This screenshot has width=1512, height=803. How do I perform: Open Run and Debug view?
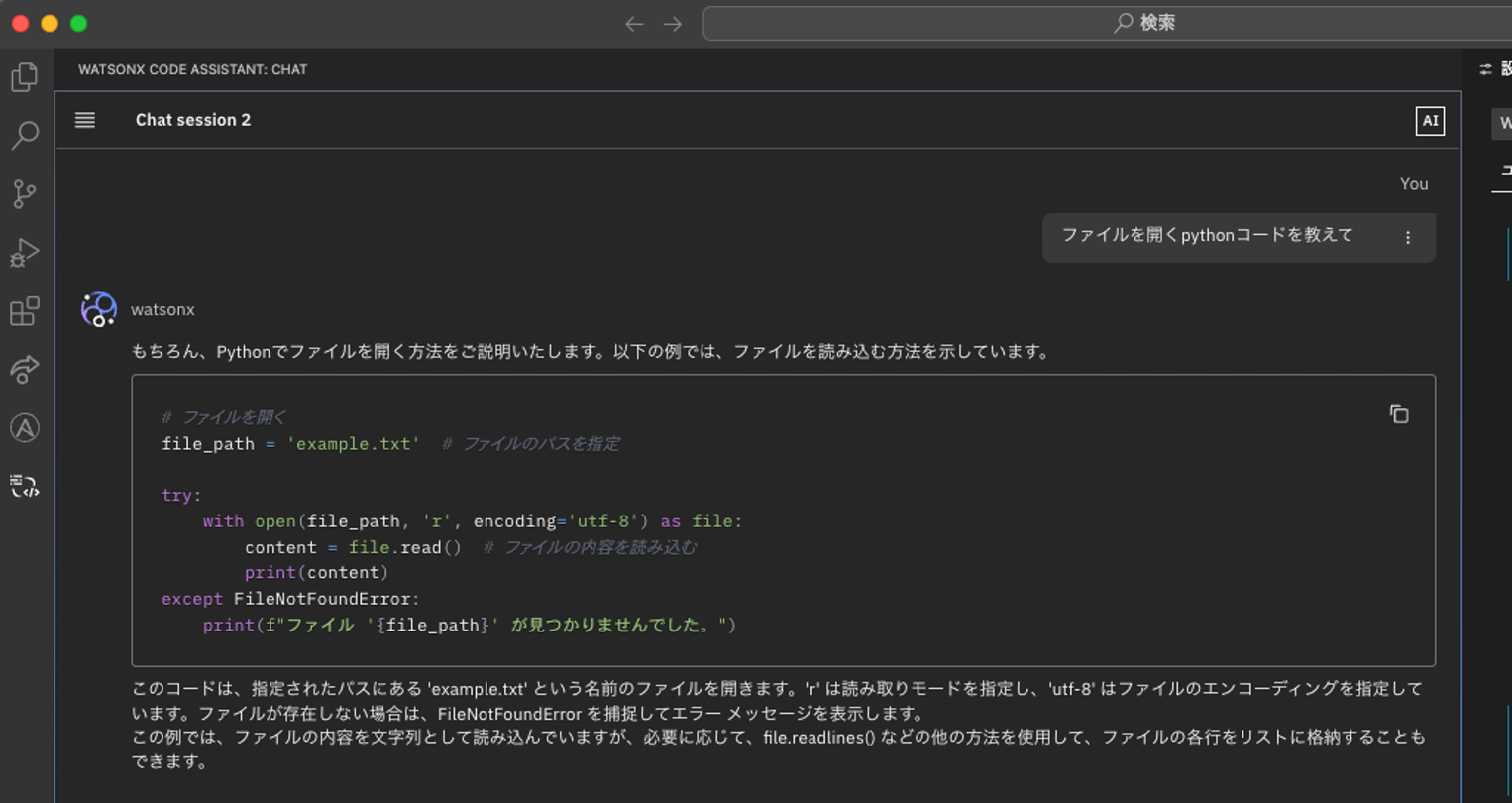[x=25, y=253]
